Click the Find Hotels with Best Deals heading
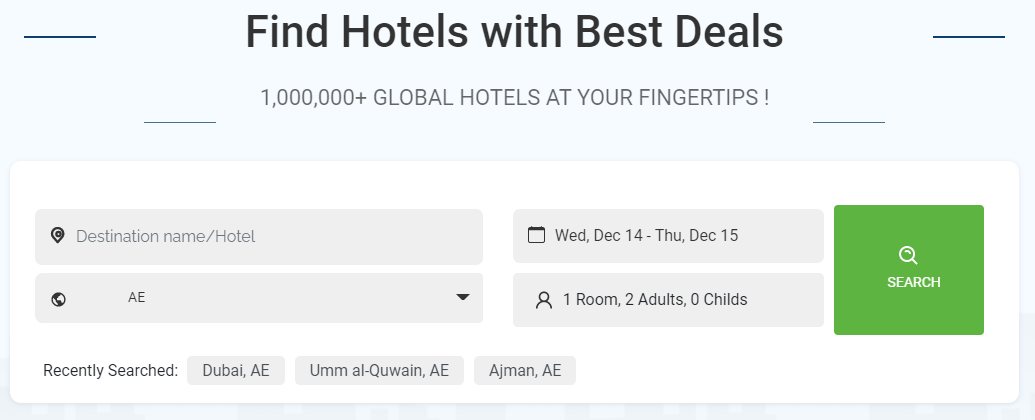 [514, 32]
